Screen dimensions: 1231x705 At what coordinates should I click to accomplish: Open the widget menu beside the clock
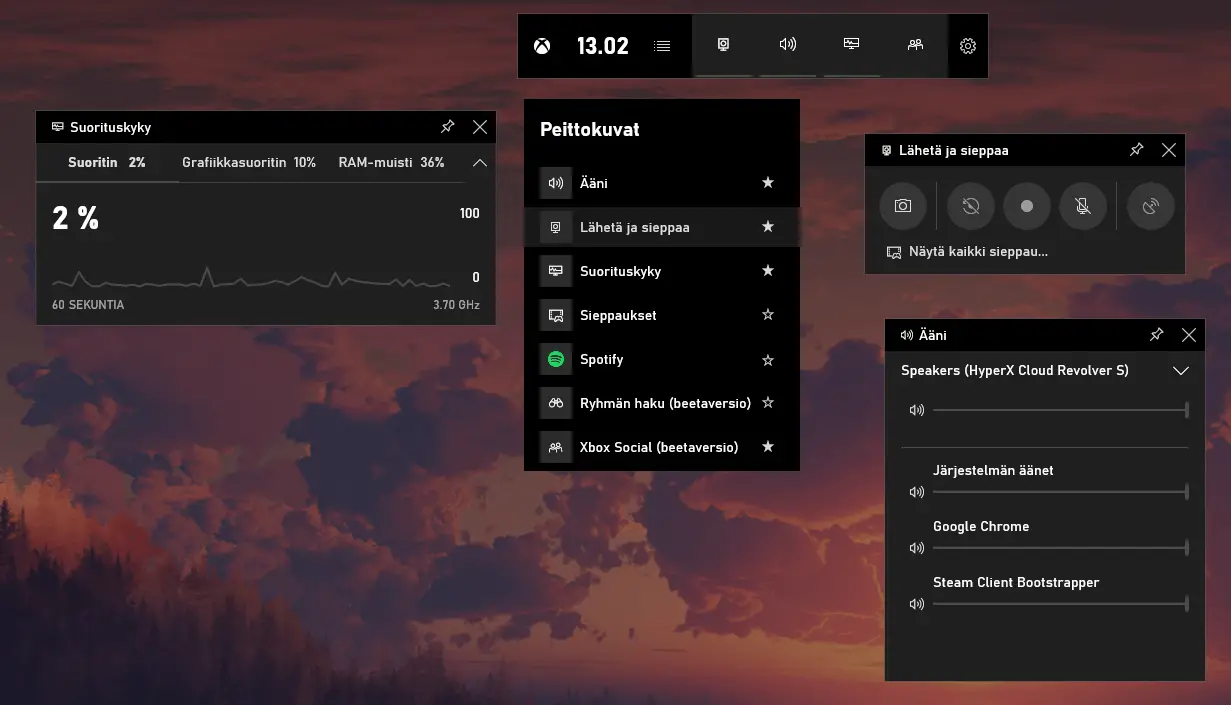[661, 45]
